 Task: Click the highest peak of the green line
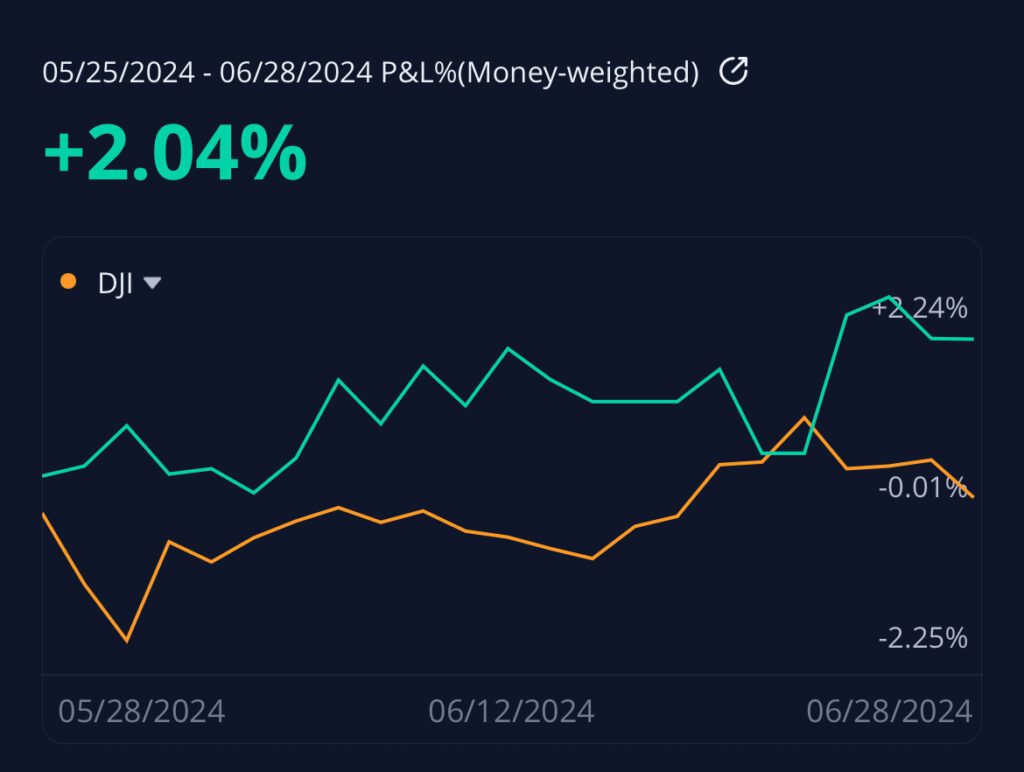coord(889,296)
